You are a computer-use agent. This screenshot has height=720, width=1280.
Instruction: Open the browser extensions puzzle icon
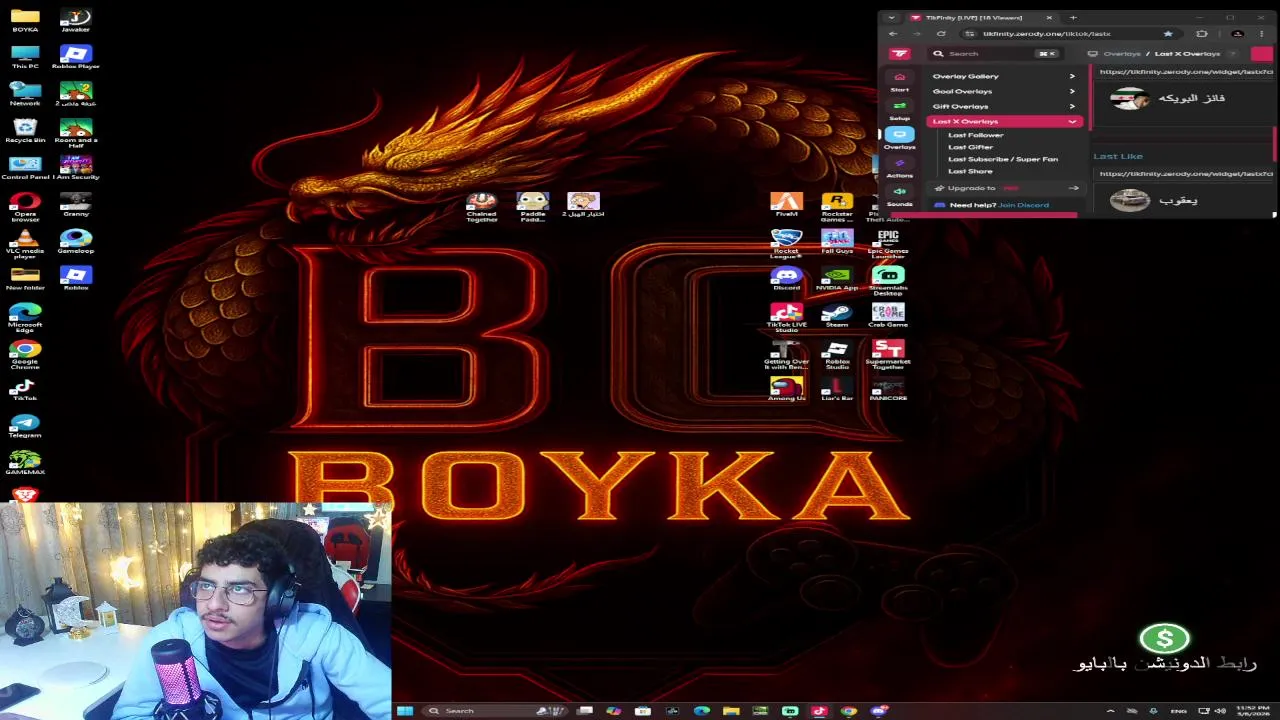(x=1202, y=34)
